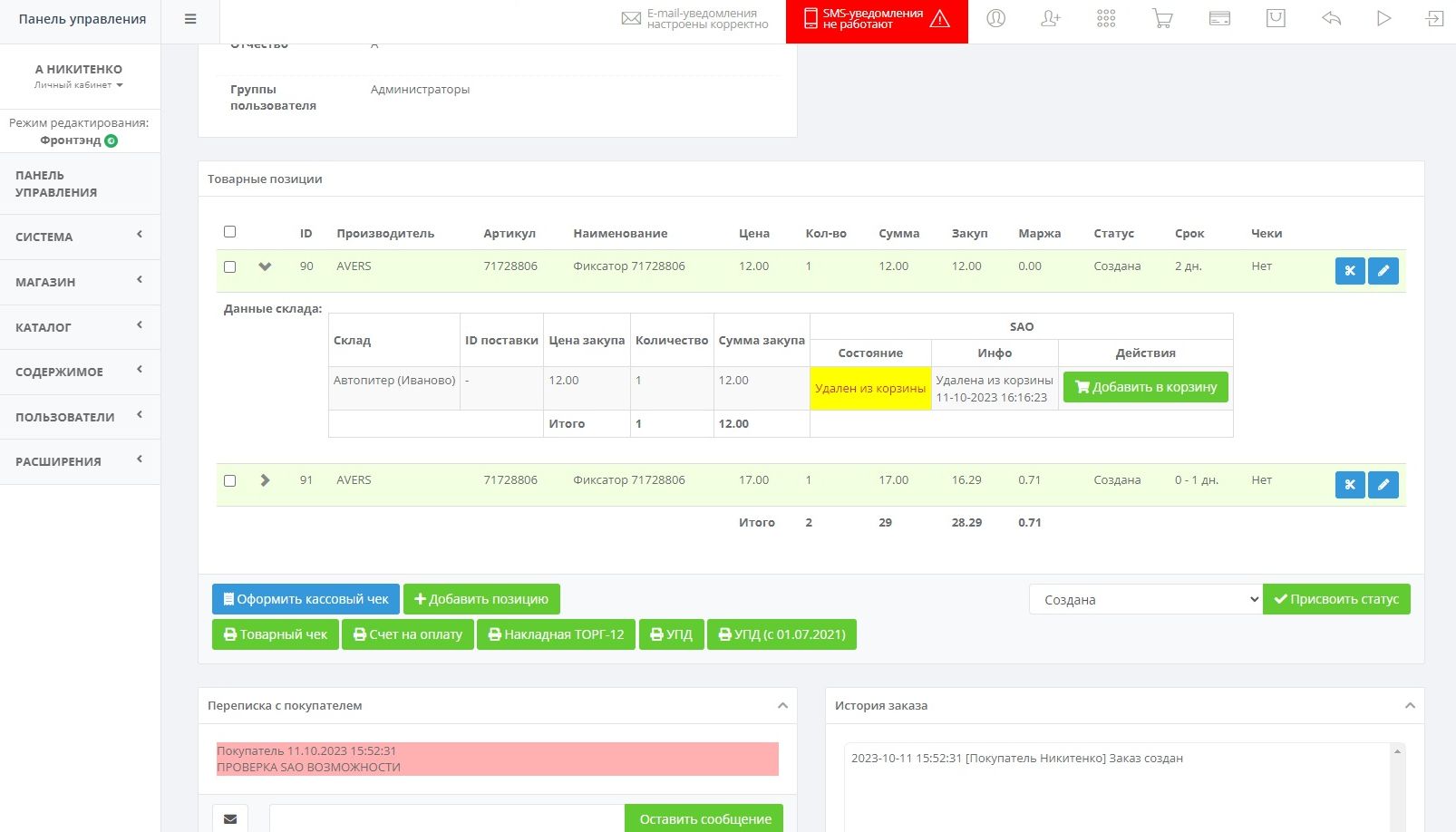
Task: Check the select-all checkbox in table header
Action: (229, 232)
